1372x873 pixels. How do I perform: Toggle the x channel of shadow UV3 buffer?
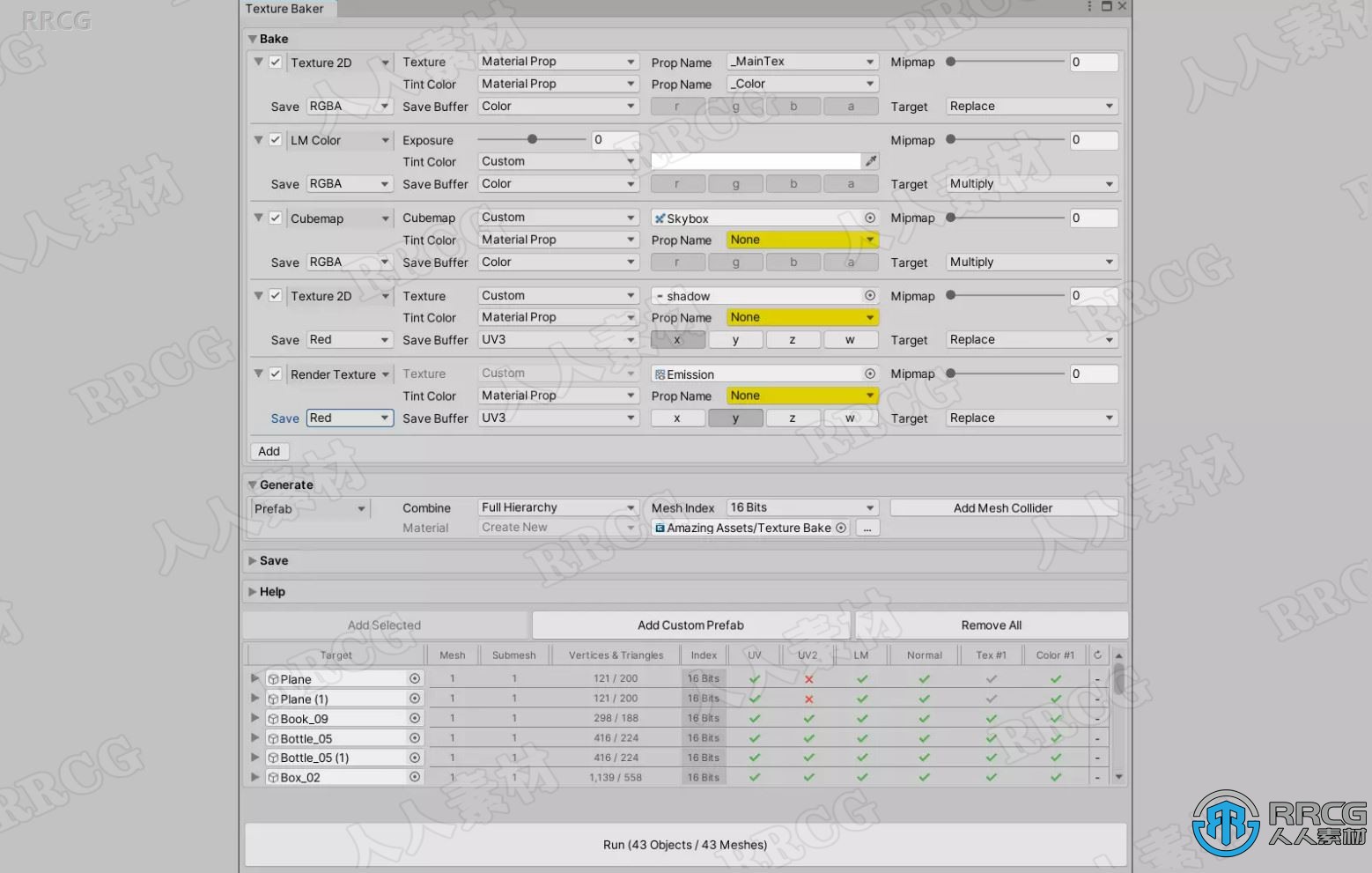(x=677, y=340)
